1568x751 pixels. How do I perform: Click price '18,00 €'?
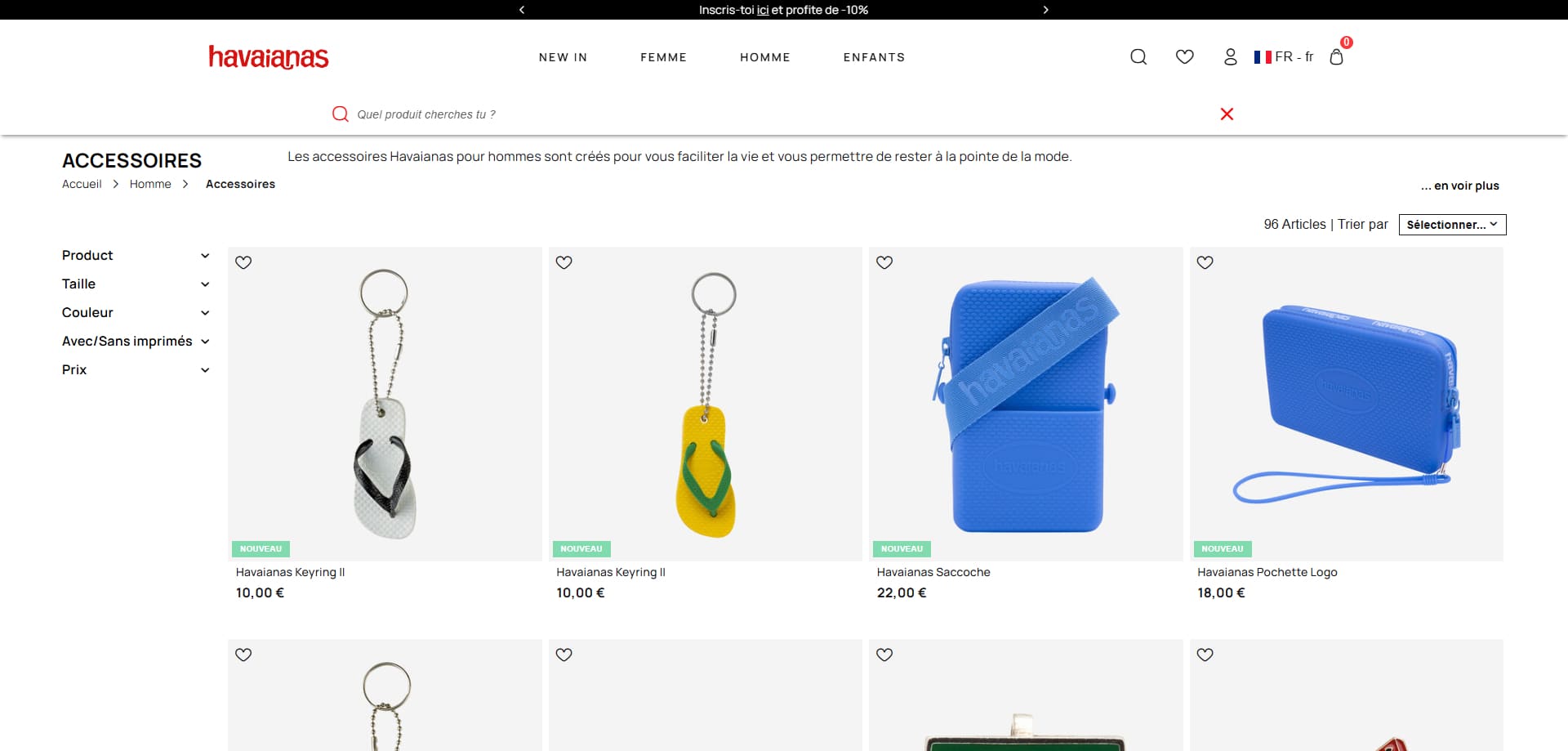pos(1221,592)
